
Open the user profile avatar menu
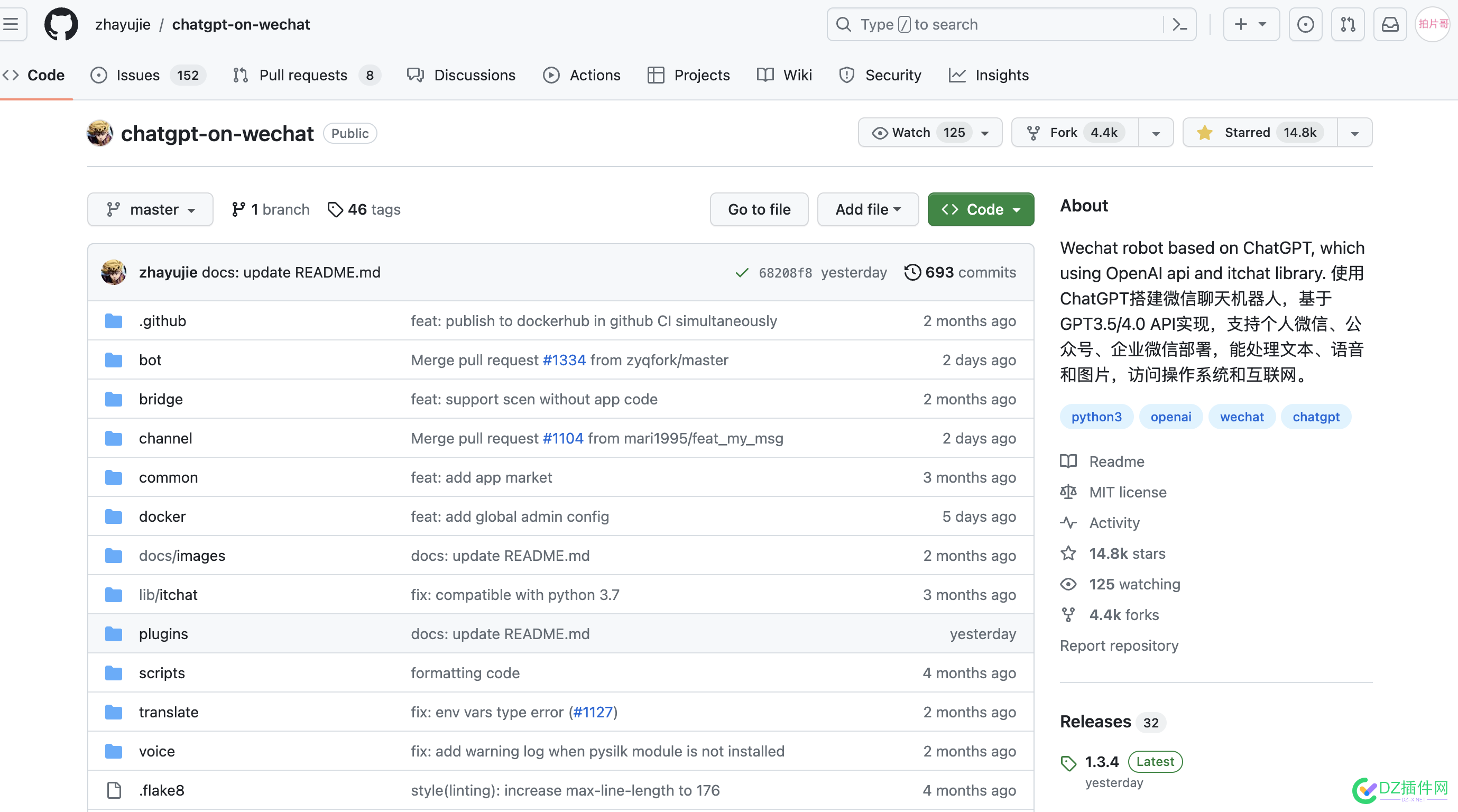click(x=1433, y=24)
